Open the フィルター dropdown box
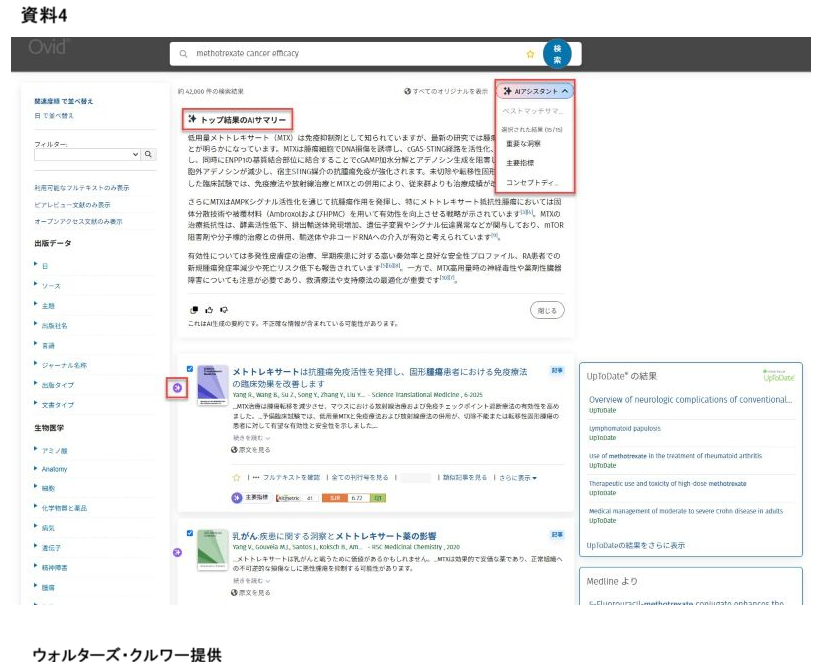 click(86, 155)
